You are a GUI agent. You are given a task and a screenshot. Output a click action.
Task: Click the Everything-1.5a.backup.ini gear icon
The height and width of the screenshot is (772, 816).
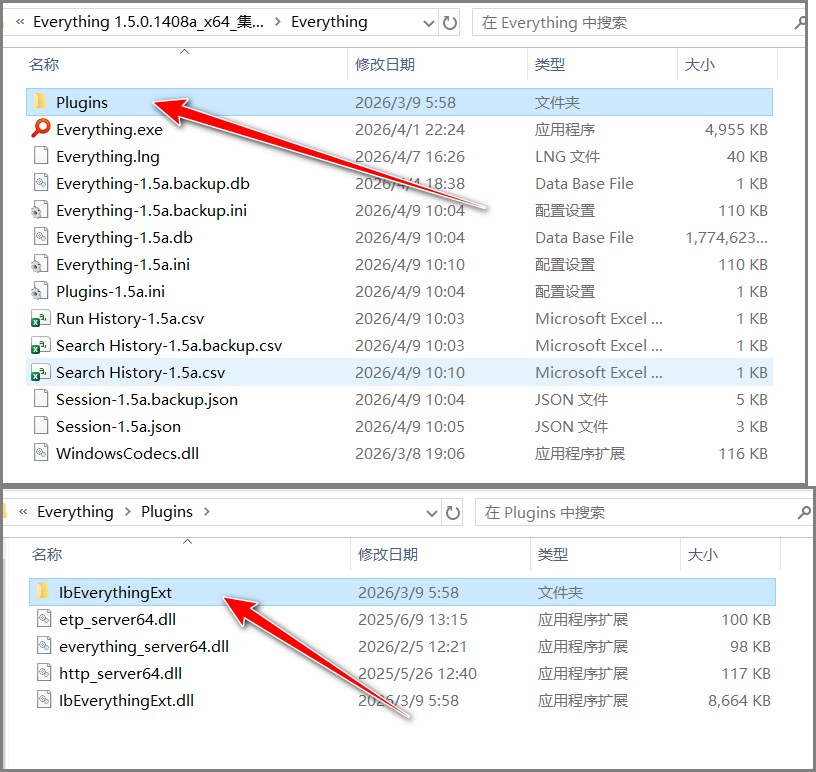[x=40, y=210]
